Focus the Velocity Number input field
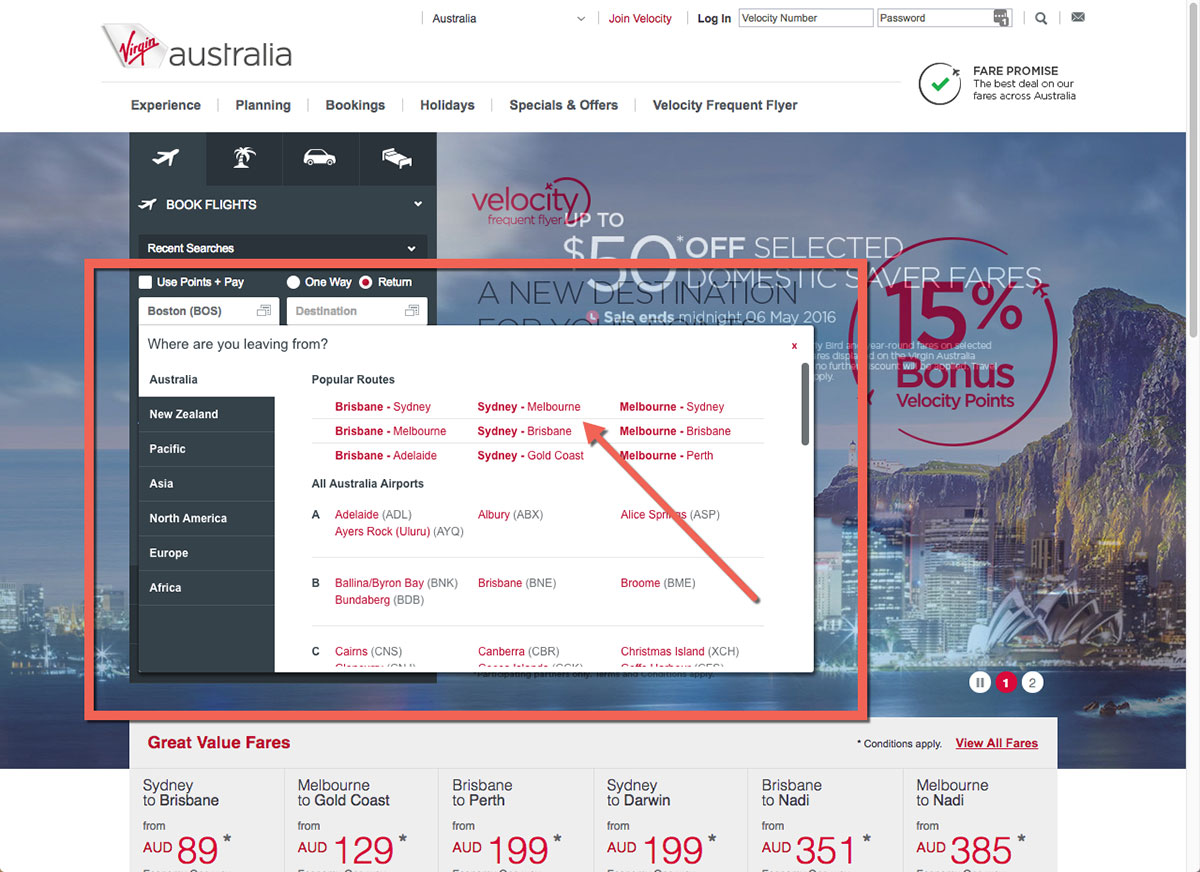The image size is (1200, 872). (x=806, y=18)
